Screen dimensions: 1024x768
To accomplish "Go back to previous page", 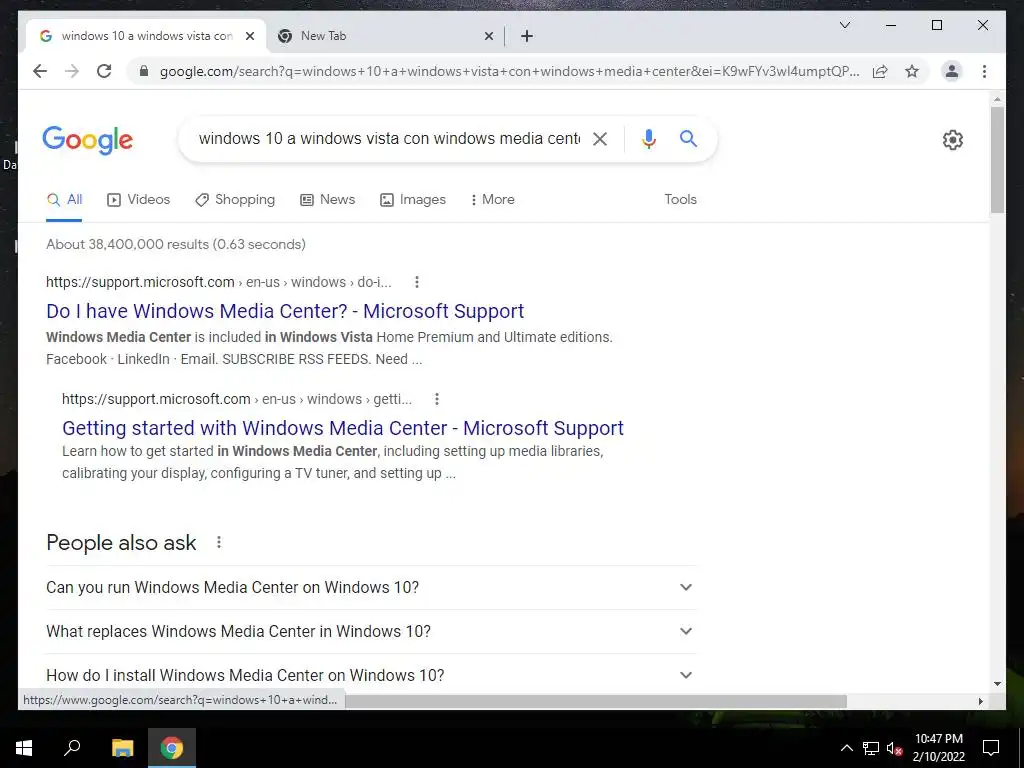I will [40, 71].
